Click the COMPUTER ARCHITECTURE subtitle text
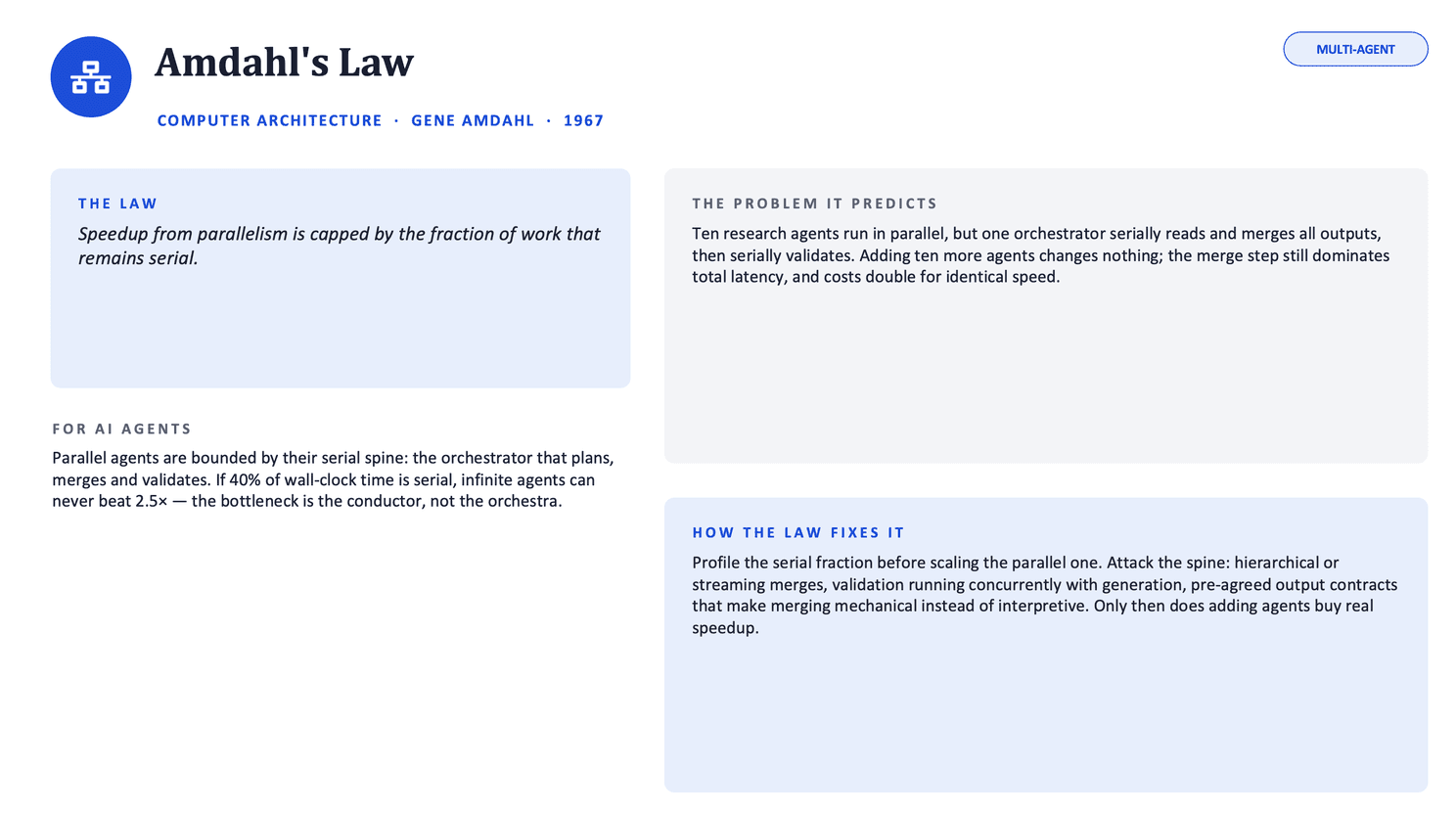Viewport: 1456px width, 814px height. [269, 120]
